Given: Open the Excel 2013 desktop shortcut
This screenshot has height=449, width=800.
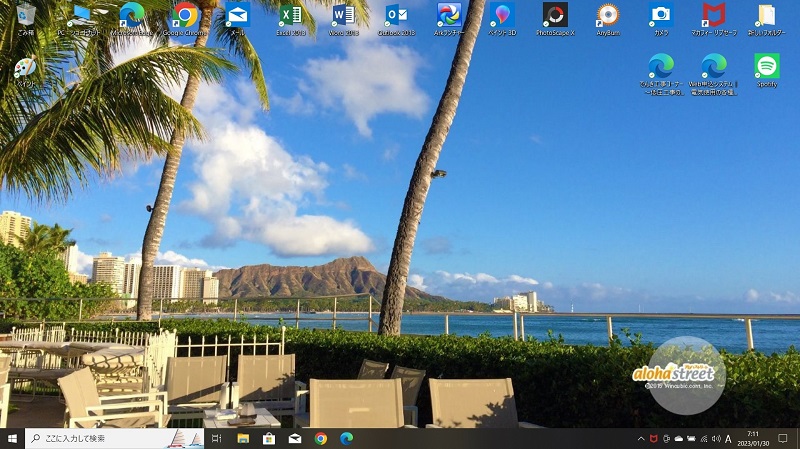Looking at the screenshot, I should 290,15.
